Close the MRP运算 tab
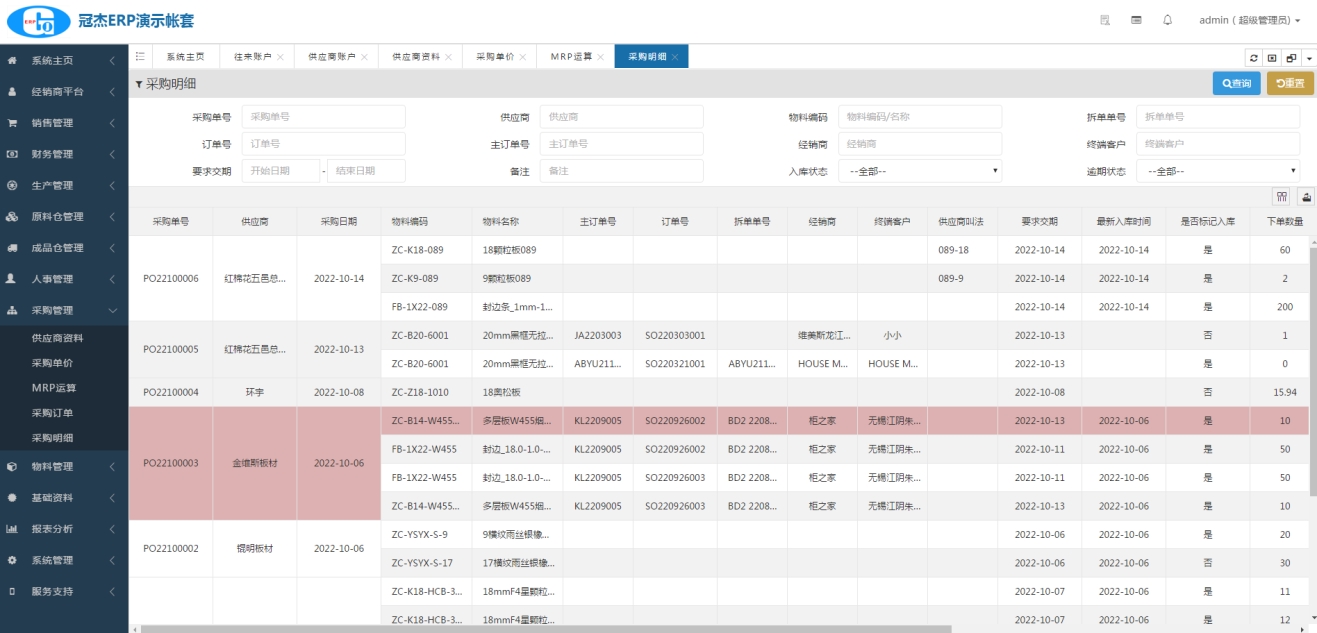 [602, 57]
